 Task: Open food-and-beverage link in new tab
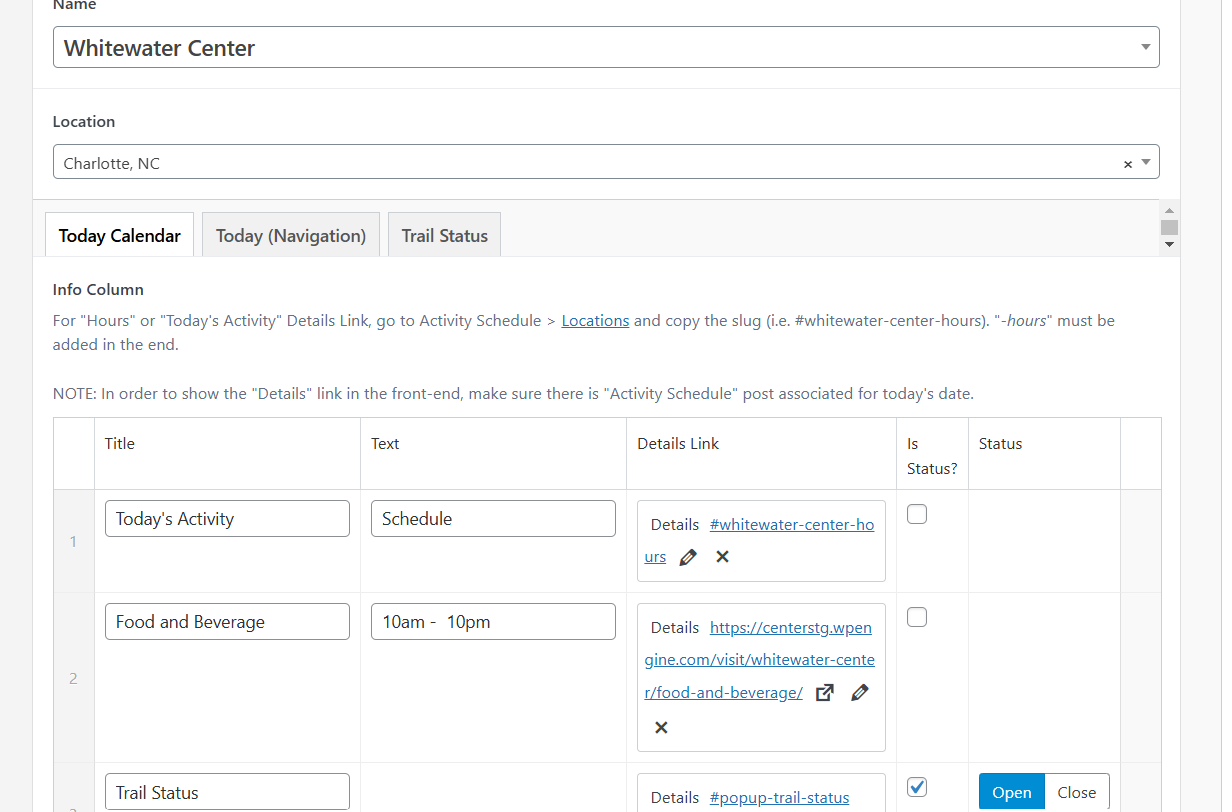coord(824,692)
